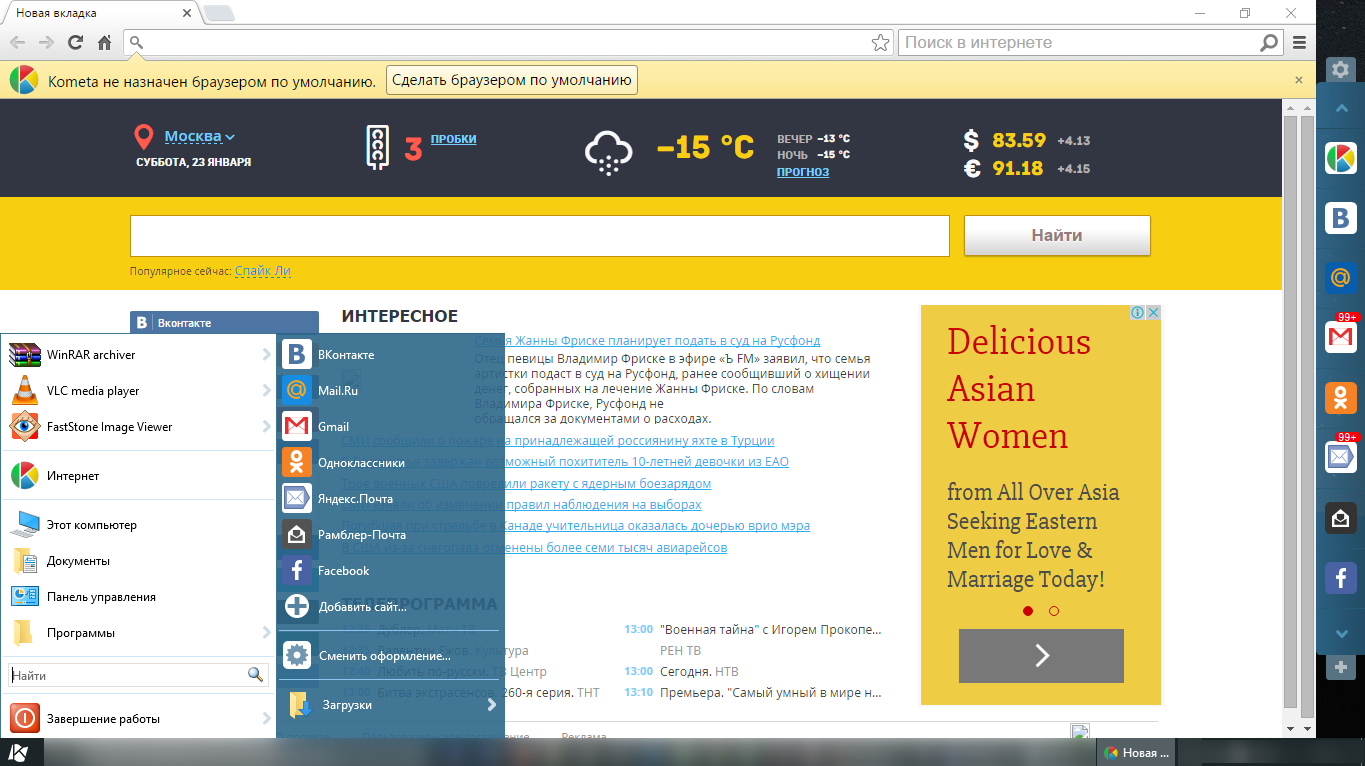The height and width of the screenshot is (766, 1365).
Task: Open Mail.Ru in the start menu sites list
Action: click(390, 391)
